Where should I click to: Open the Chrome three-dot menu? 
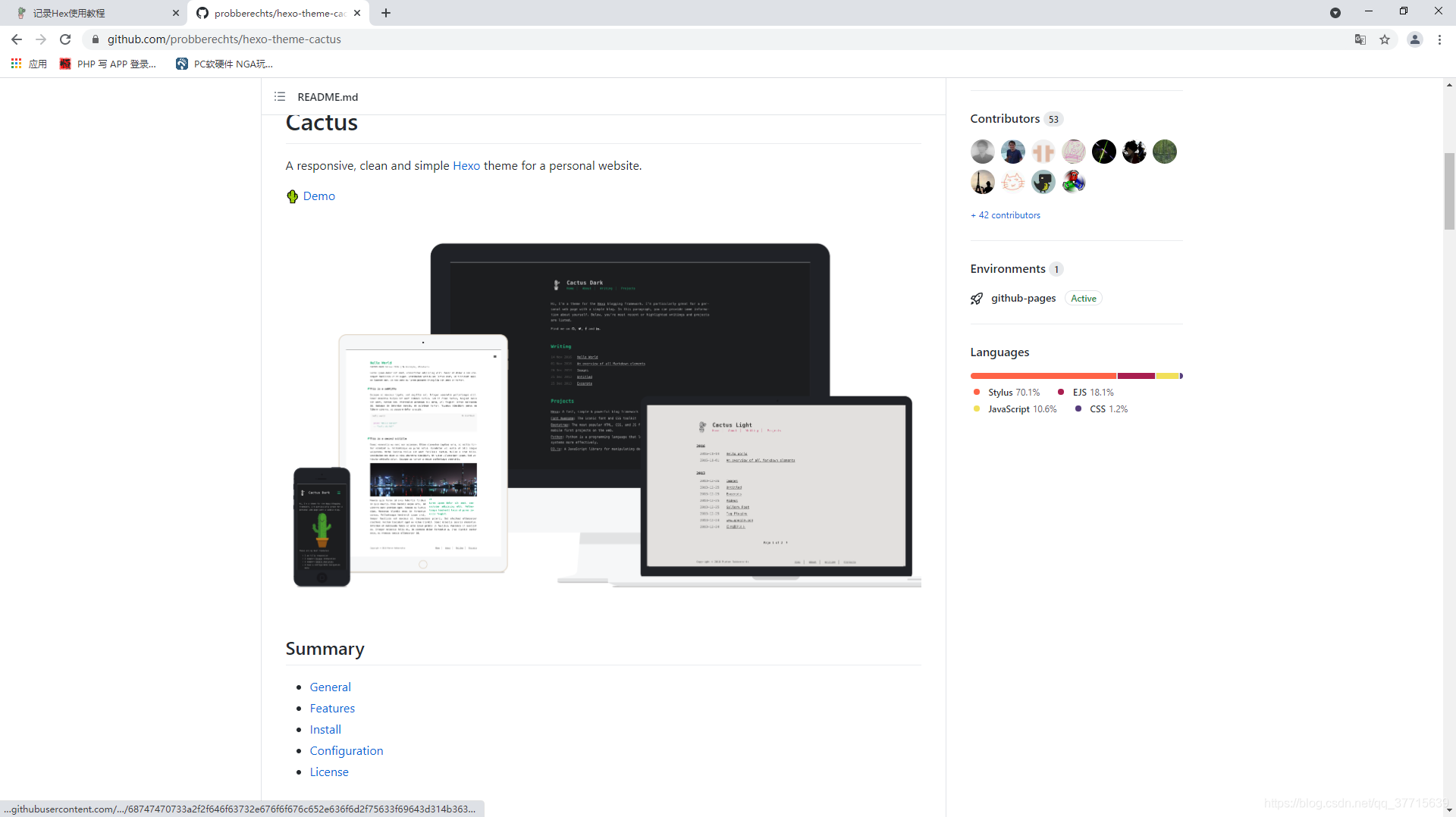(1439, 39)
